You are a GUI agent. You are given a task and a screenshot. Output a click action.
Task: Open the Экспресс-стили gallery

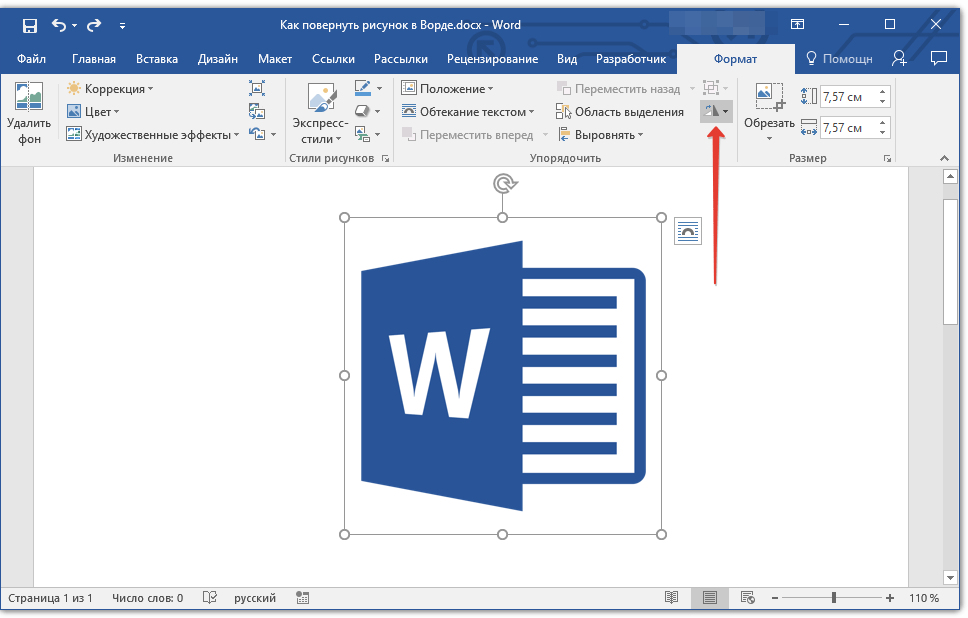point(320,113)
